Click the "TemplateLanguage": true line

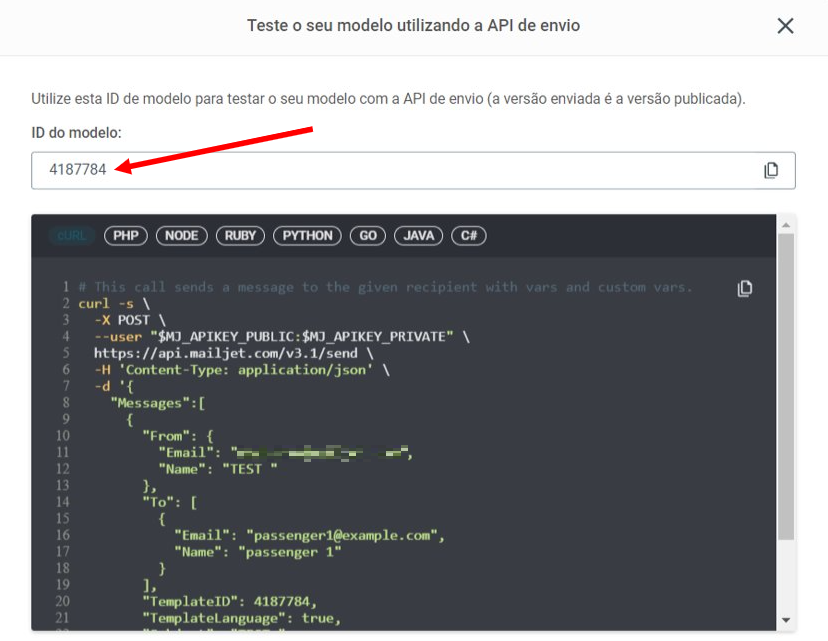point(241,618)
